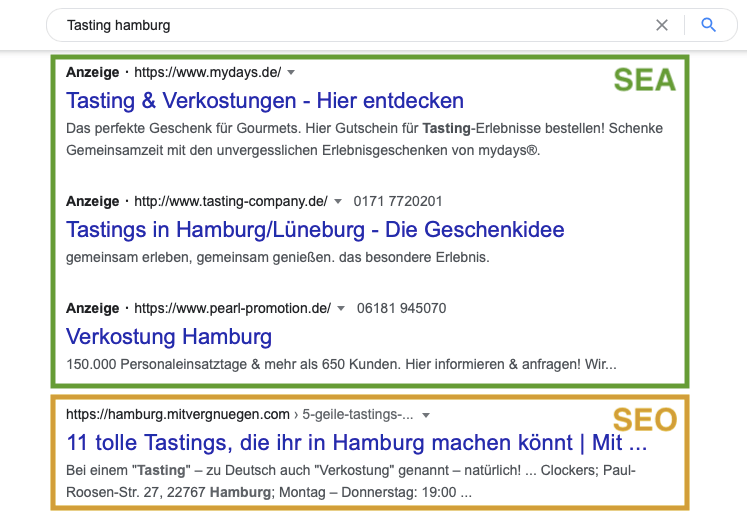The image size is (747, 526).
Task: Focus the search box containing 'Tasting hamburg'
Action: [x=350, y=25]
